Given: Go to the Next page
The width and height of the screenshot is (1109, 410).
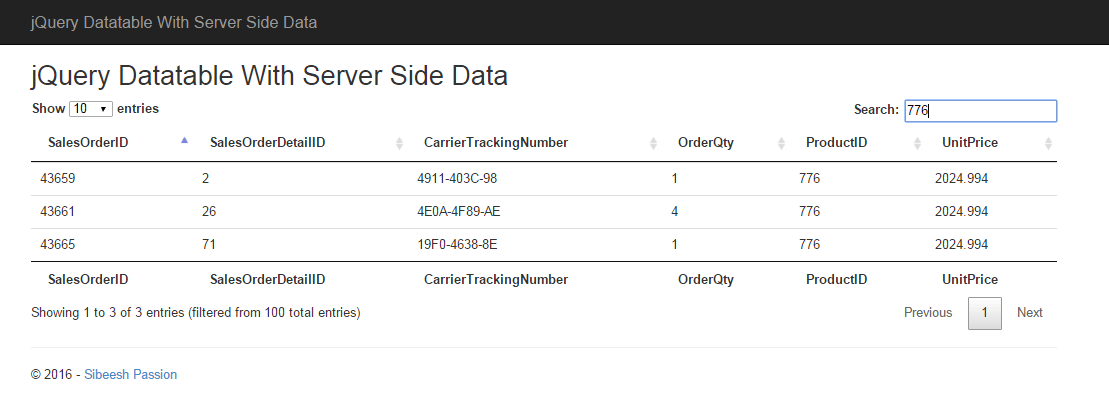Looking at the screenshot, I should pos(1030,312).
